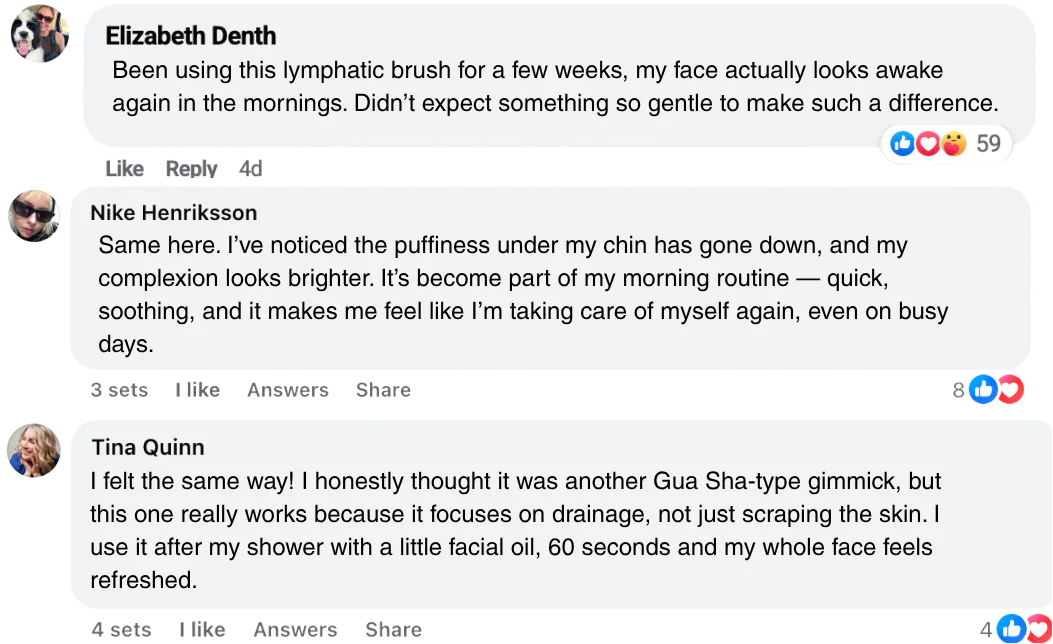Open Tina Quinn's profile picture
Image resolution: width=1053 pixels, height=644 pixels.
(36, 450)
